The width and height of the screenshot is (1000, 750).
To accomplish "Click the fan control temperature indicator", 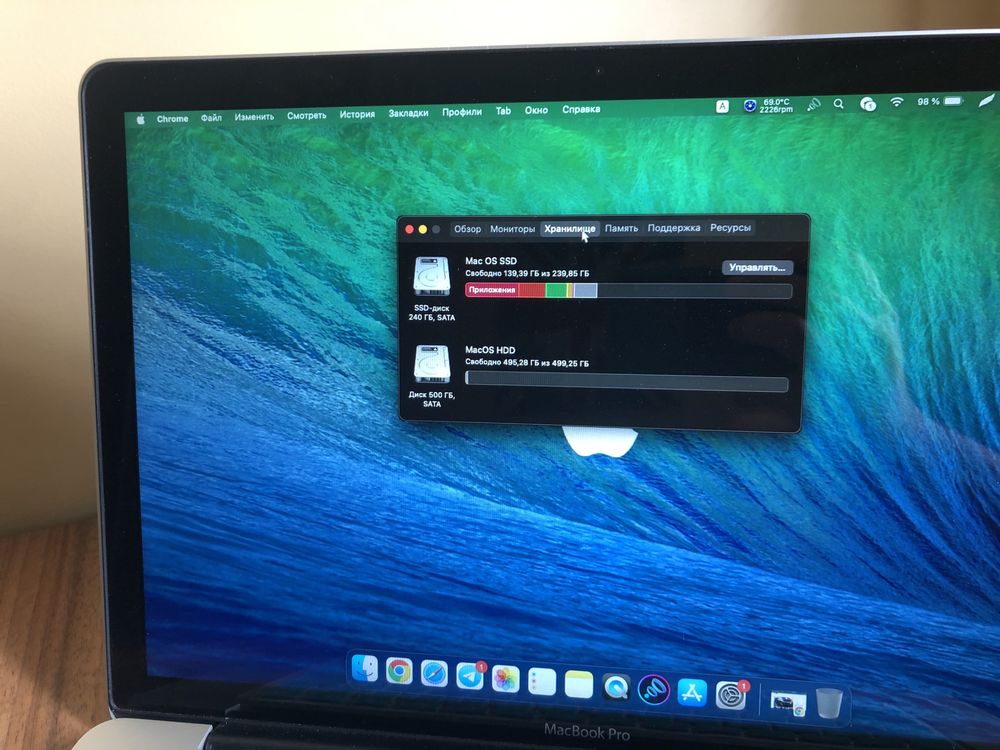I will (768, 105).
